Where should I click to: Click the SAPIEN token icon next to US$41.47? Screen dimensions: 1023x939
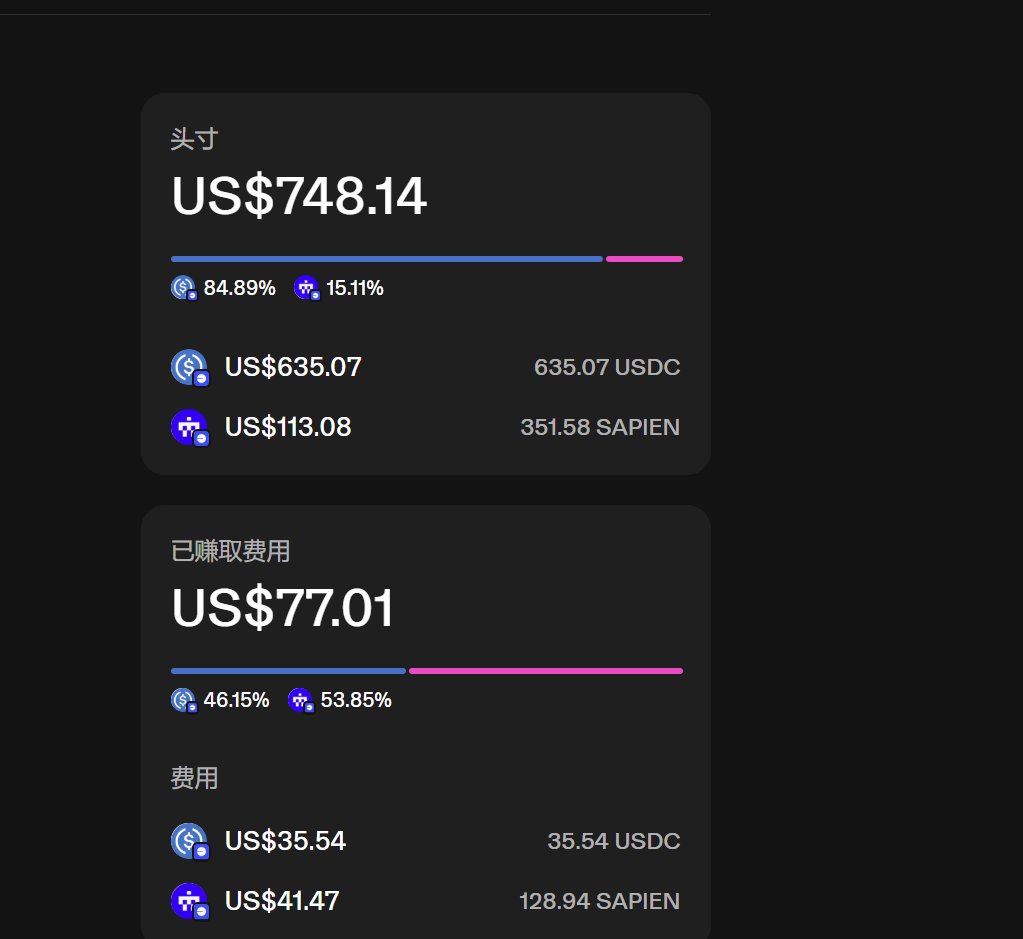tap(188, 901)
